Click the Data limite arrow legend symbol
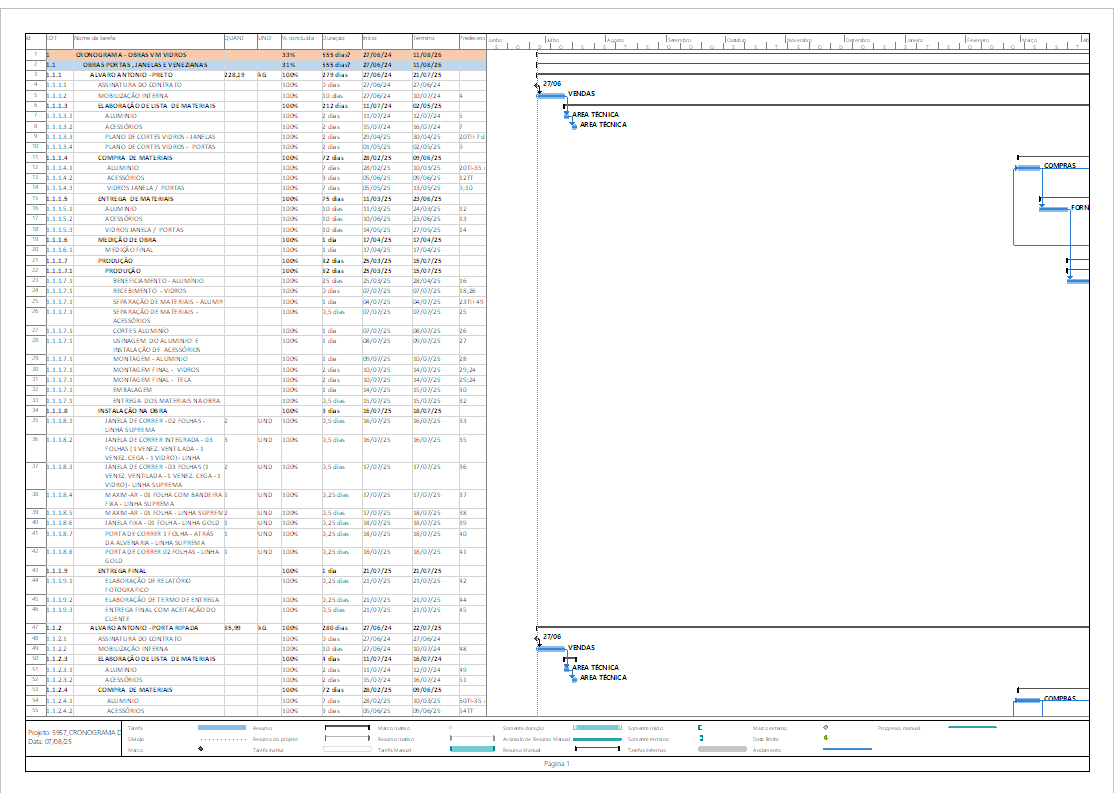This screenshot has width=1118, height=793. 825,738
